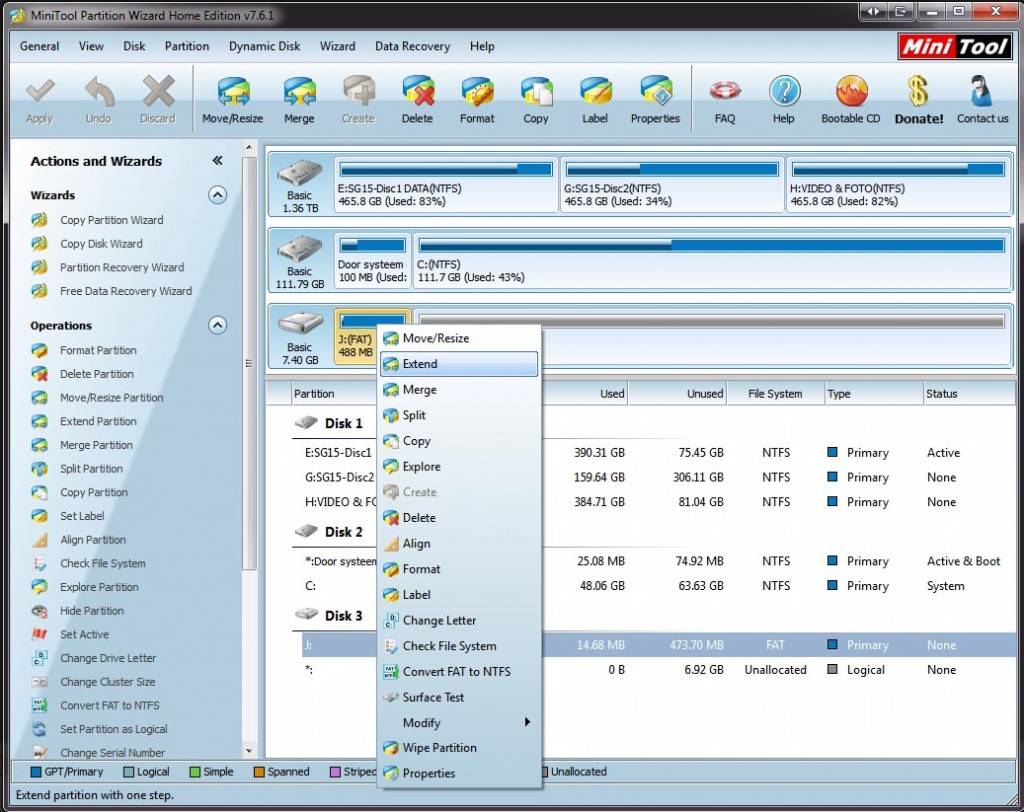
Task: Expand the Modify submenu arrow
Action: click(x=527, y=722)
